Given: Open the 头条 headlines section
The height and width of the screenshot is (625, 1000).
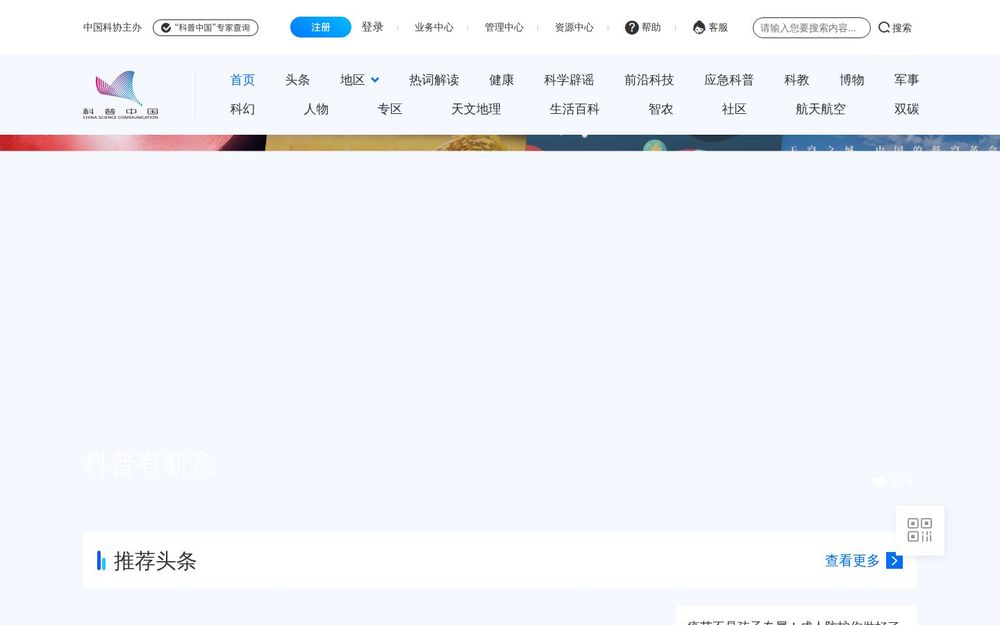Looking at the screenshot, I should coord(297,79).
